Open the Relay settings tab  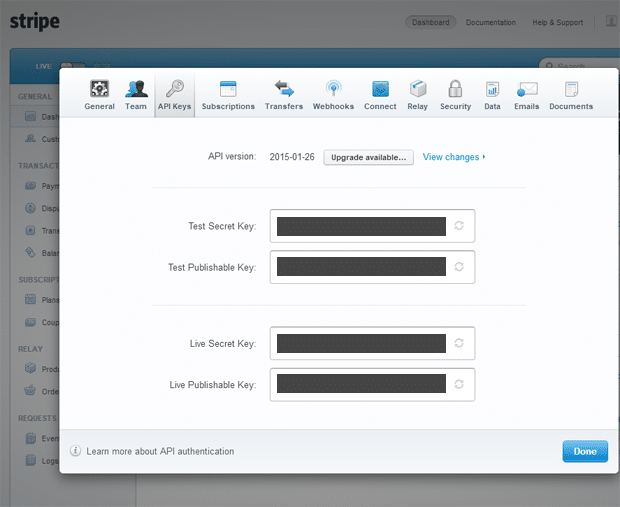tap(418, 95)
